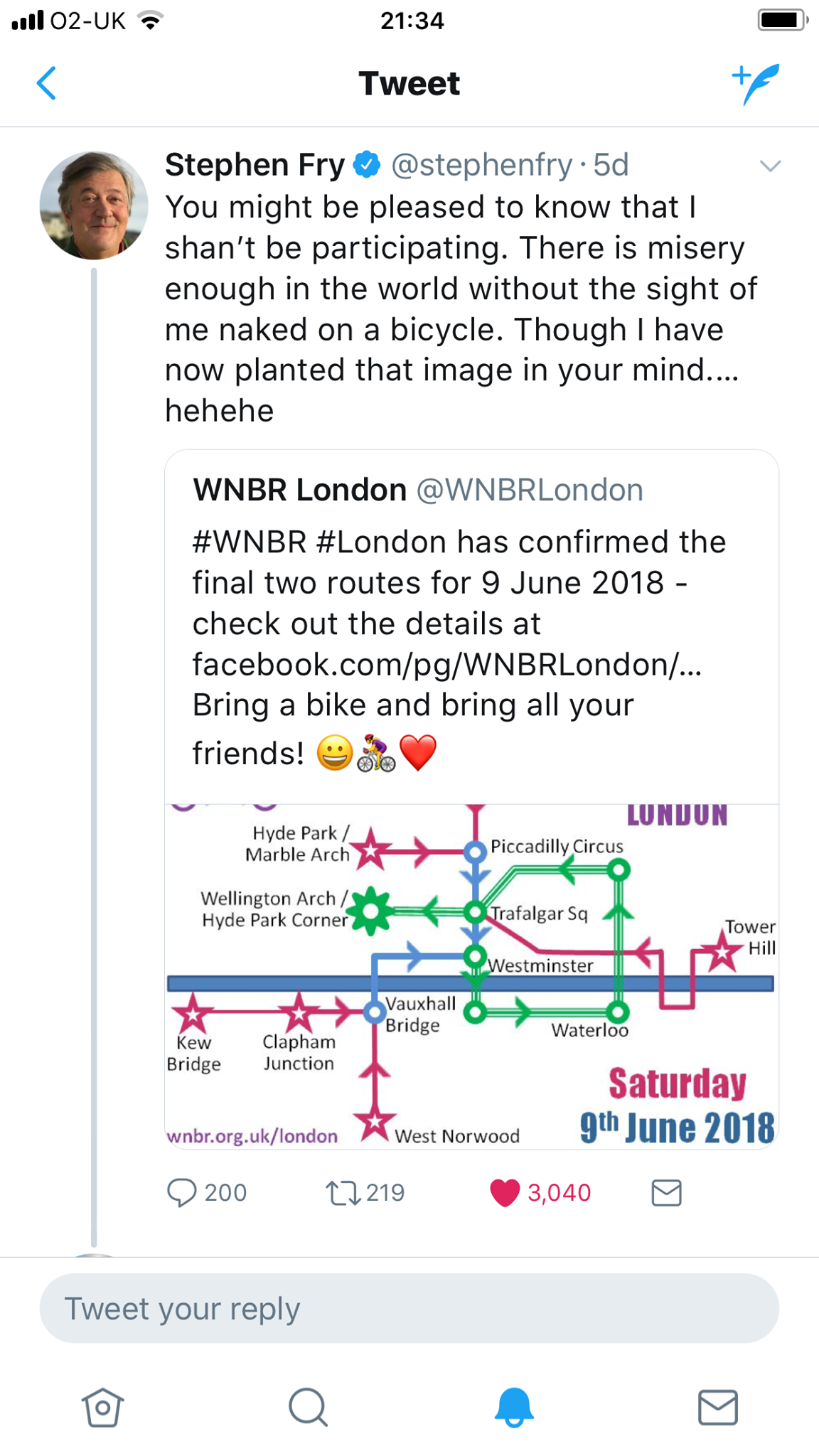Open the Messages tab in the bottom bar
The height and width of the screenshot is (1456, 819).
pos(718,1407)
